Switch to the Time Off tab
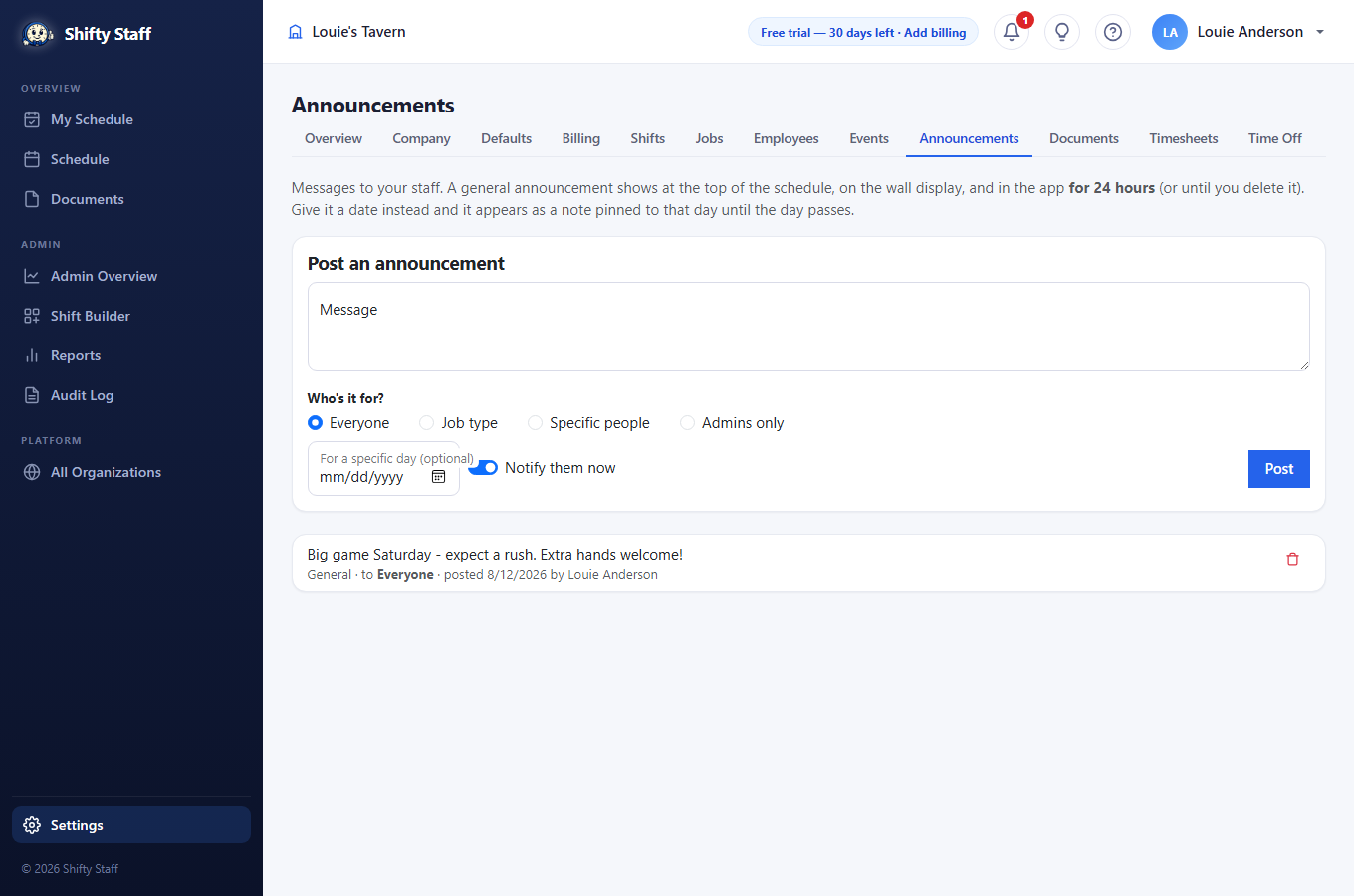This screenshot has height=896, width=1354. click(x=1274, y=138)
